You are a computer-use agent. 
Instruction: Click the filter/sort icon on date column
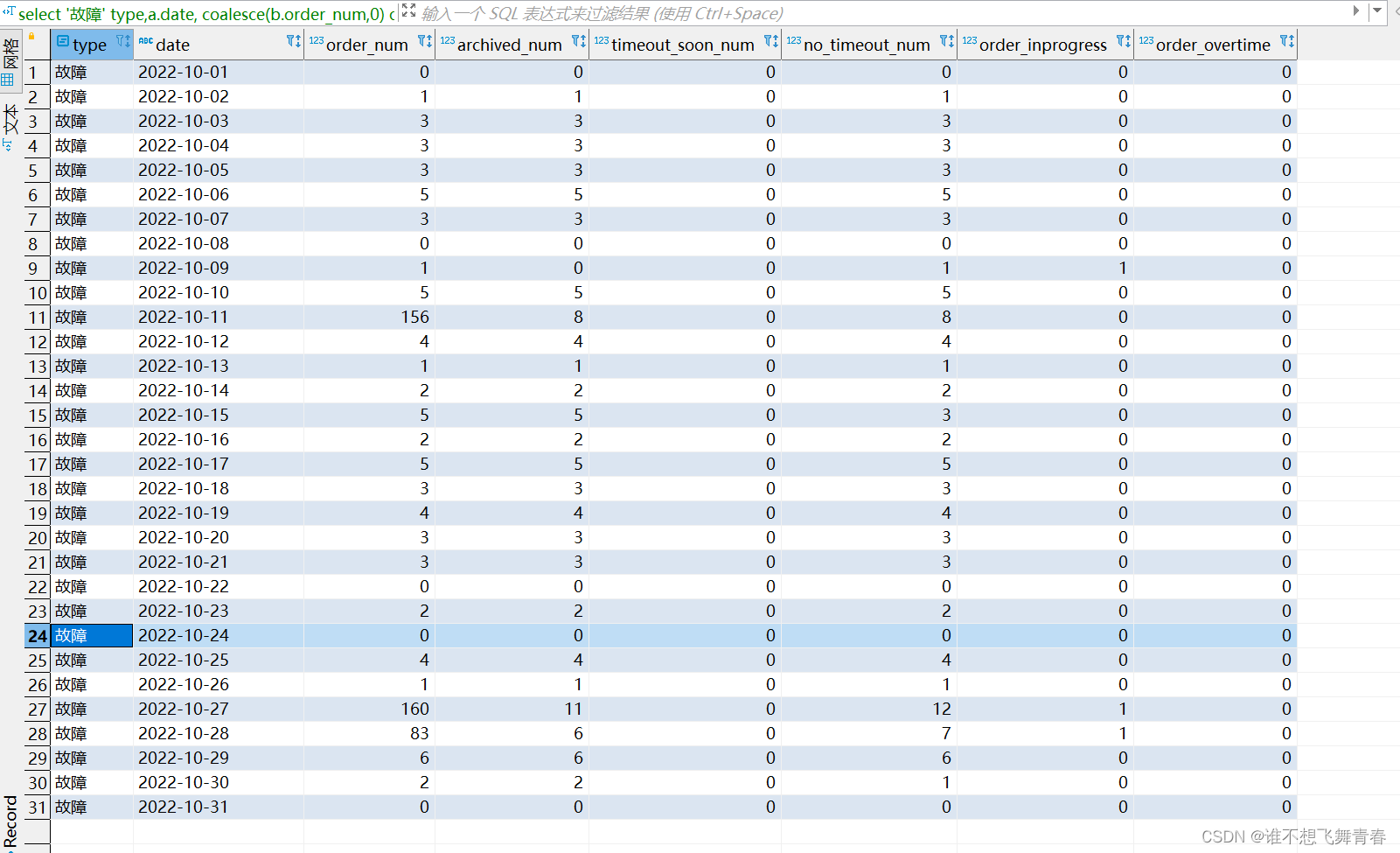[x=294, y=41]
